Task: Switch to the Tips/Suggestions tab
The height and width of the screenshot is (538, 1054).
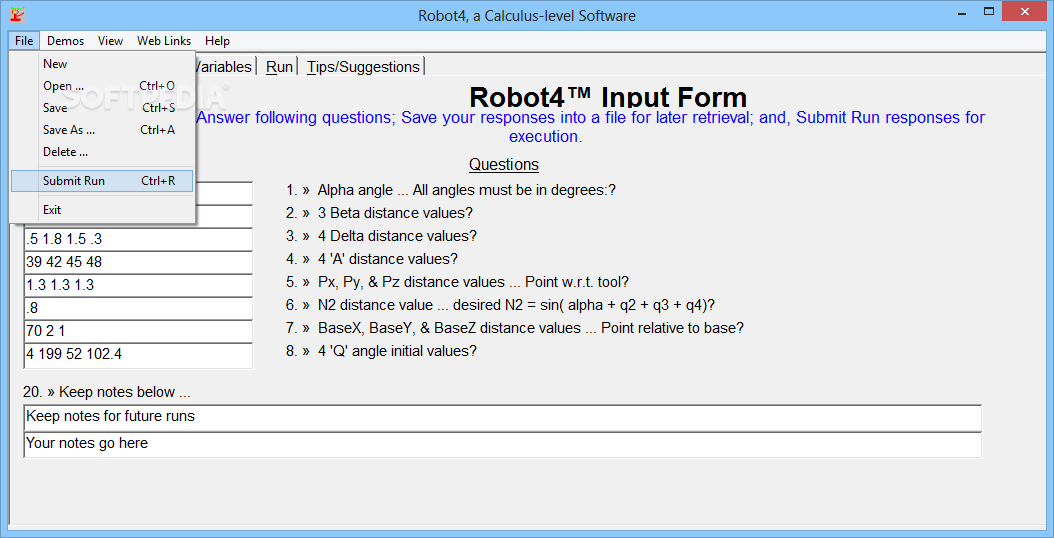Action: pos(363,67)
